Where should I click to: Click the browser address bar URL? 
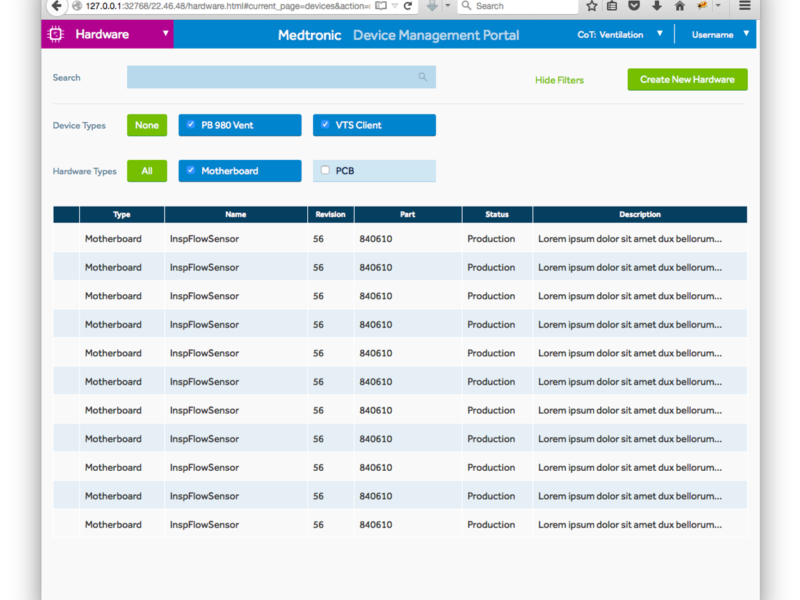click(228, 6)
